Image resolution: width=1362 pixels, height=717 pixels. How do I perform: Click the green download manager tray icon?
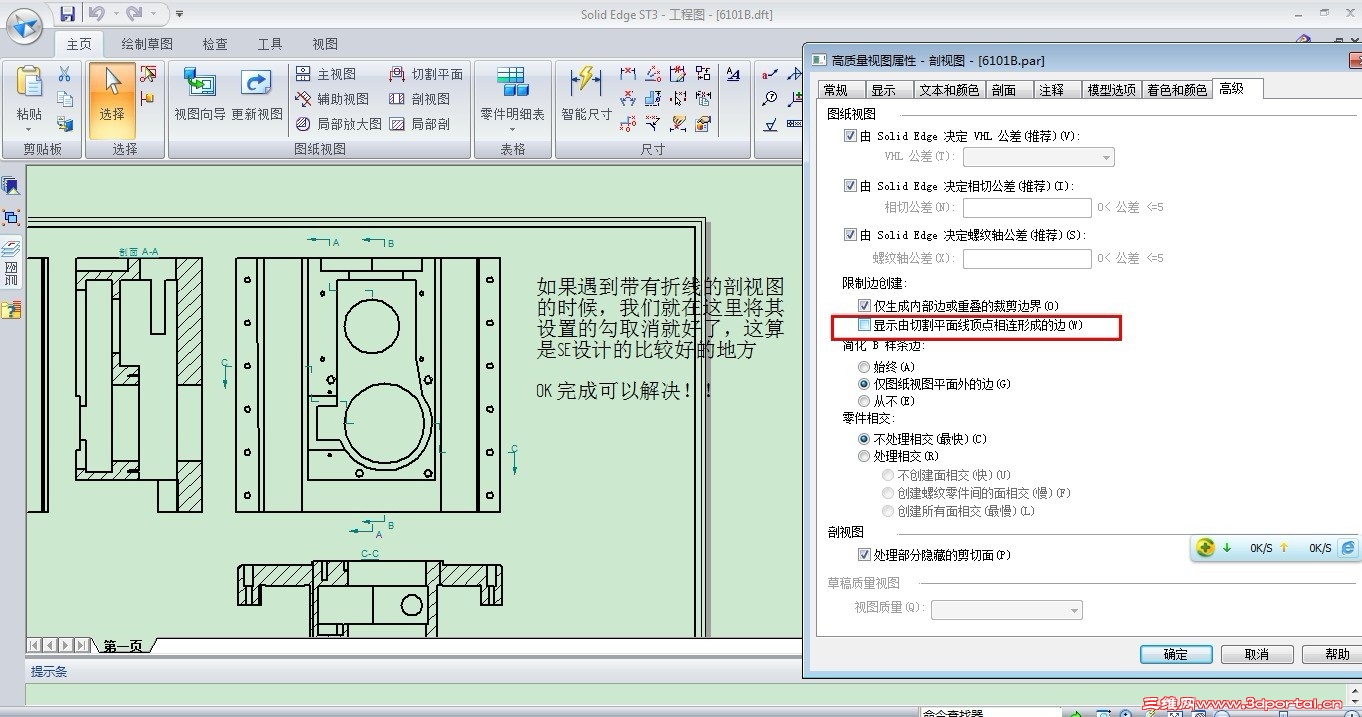1205,547
